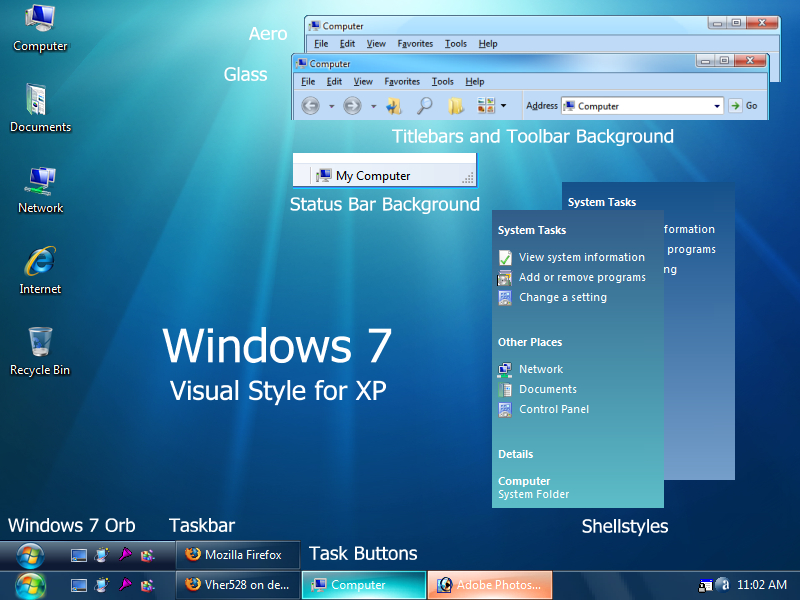Image resolution: width=800 pixels, height=600 pixels.
Task: Click the bottom Windows 7 start orb
Action: point(30,586)
